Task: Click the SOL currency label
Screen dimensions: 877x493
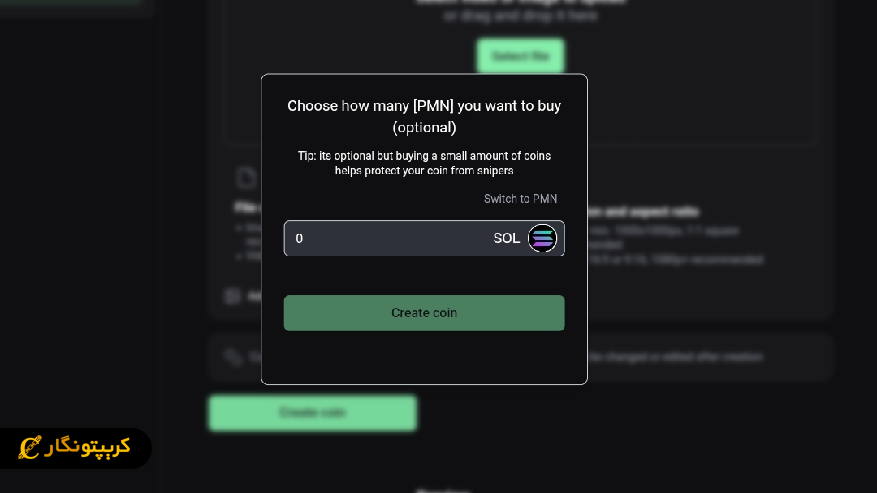Action: [x=506, y=238]
